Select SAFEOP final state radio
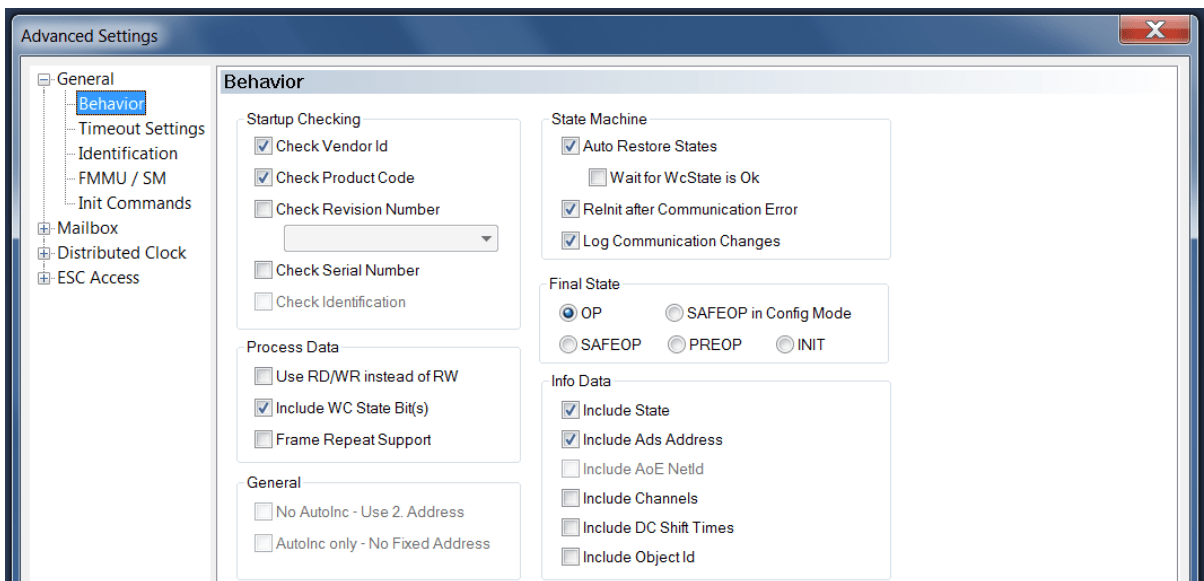The height and width of the screenshot is (581, 1204). pos(567,345)
